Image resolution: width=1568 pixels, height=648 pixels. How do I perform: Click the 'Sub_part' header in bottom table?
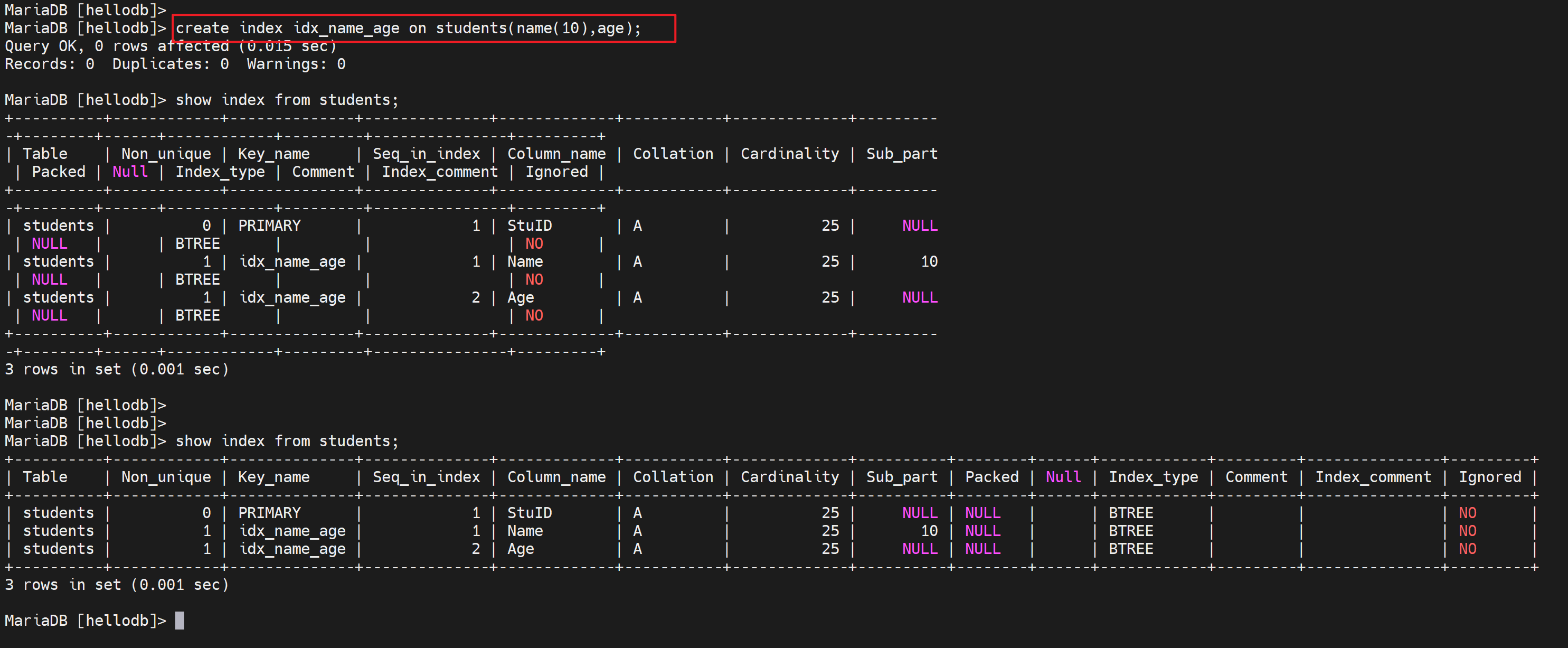pyautogui.click(x=902, y=477)
